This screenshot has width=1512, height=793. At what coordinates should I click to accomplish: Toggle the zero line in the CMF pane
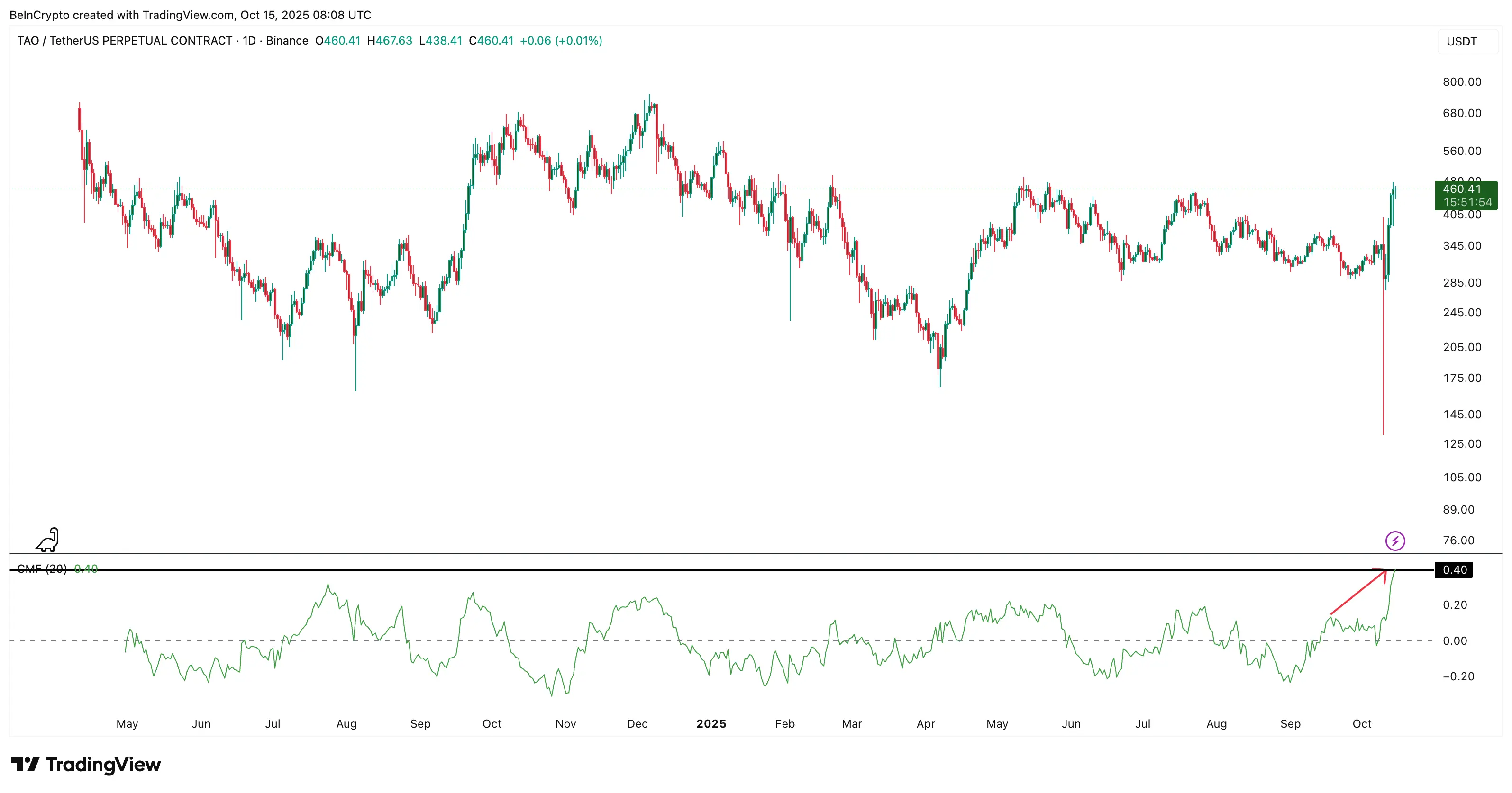coord(704,640)
